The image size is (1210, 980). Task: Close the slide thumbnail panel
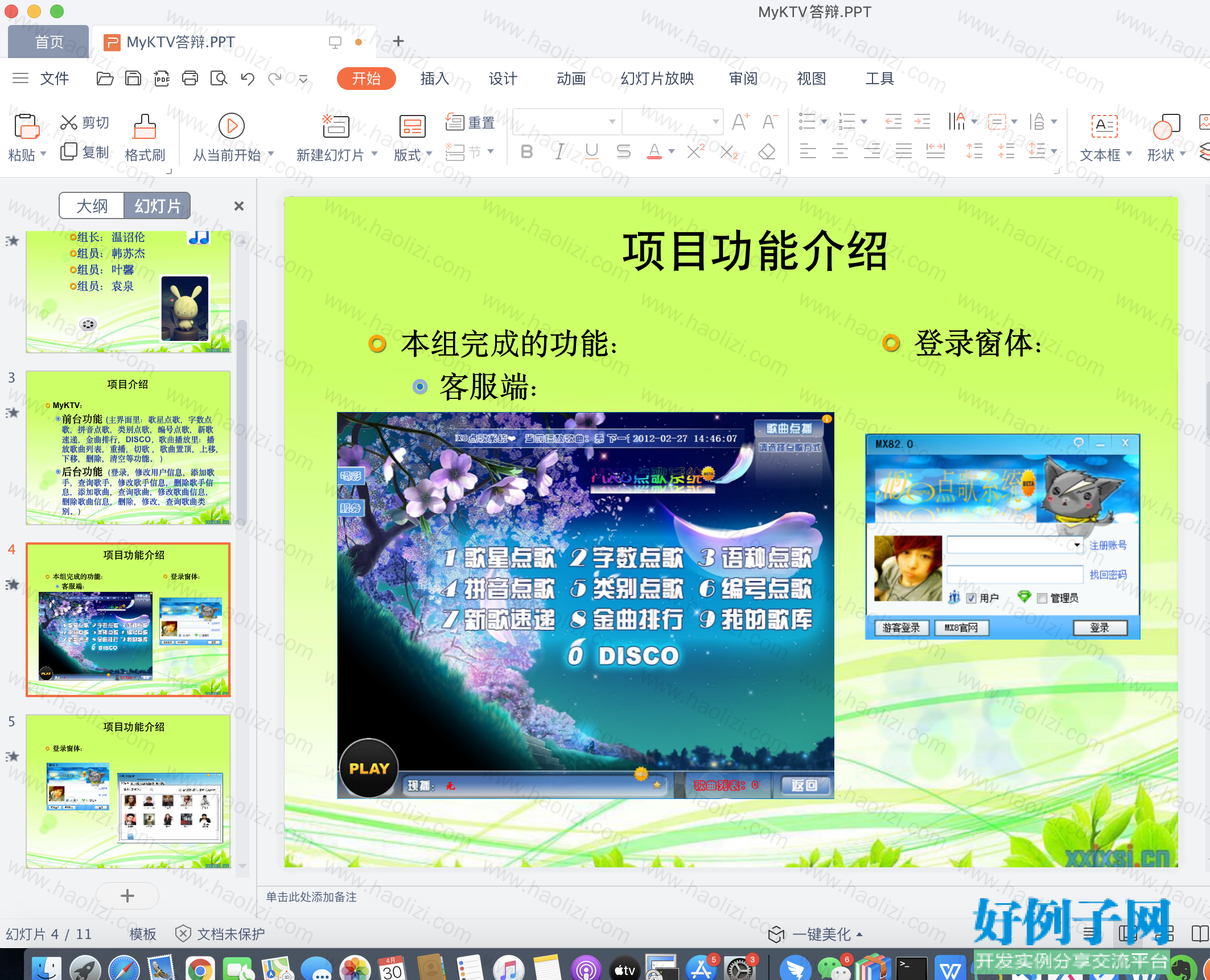click(239, 206)
